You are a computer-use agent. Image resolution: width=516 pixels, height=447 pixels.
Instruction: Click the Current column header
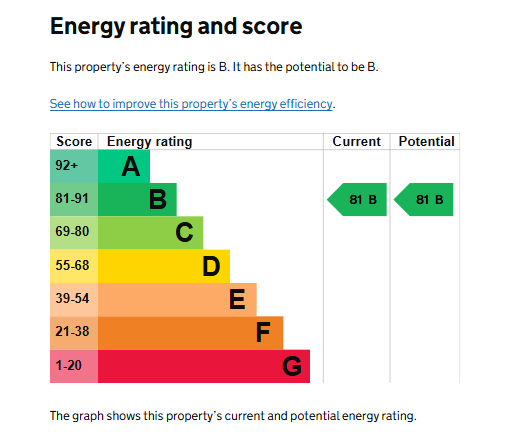[356, 142]
